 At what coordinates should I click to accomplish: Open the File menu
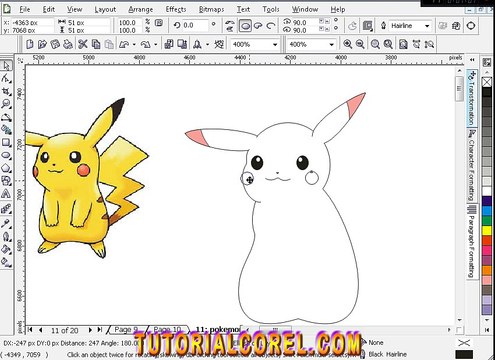point(25,10)
